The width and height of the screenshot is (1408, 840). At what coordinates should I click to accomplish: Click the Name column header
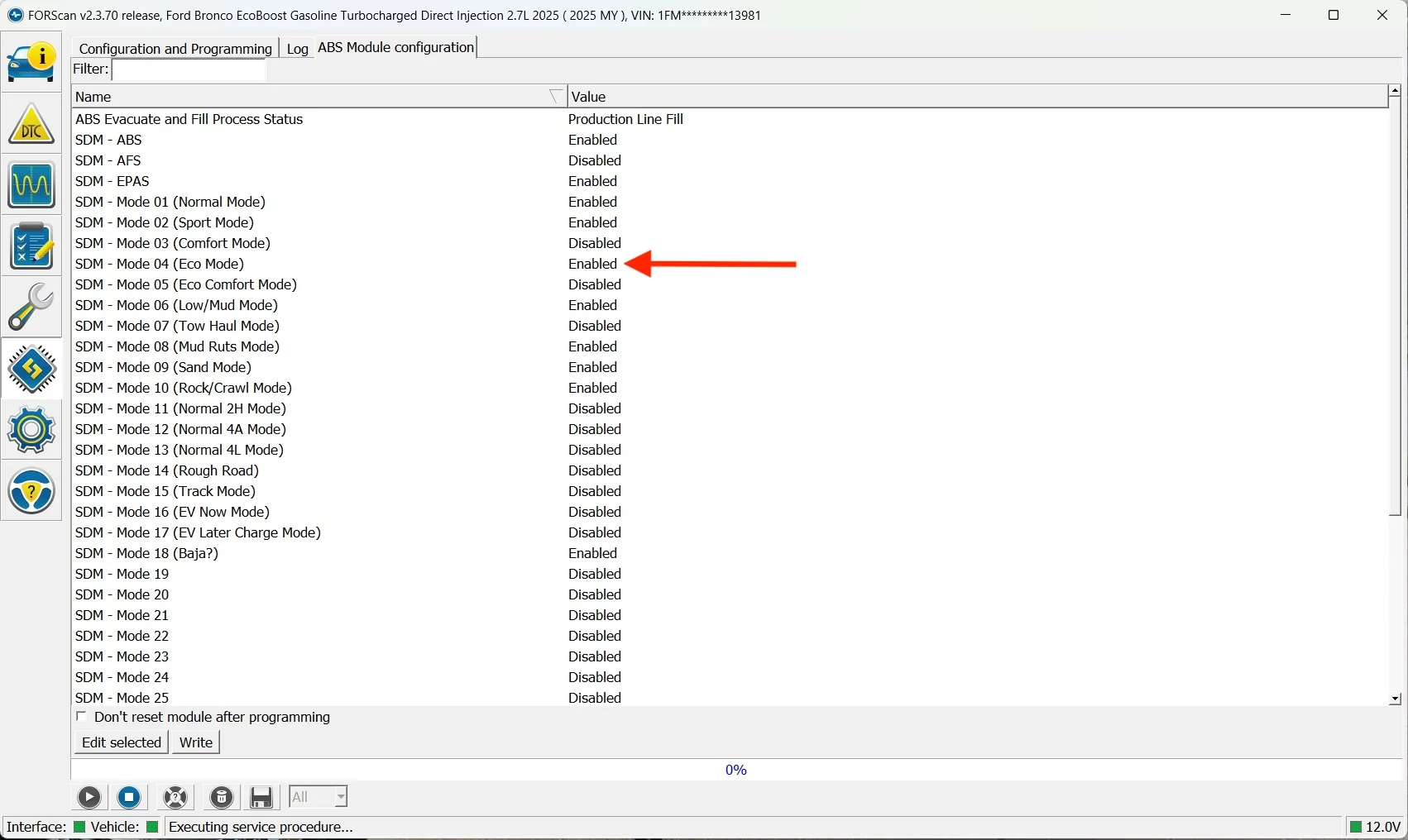[319, 97]
